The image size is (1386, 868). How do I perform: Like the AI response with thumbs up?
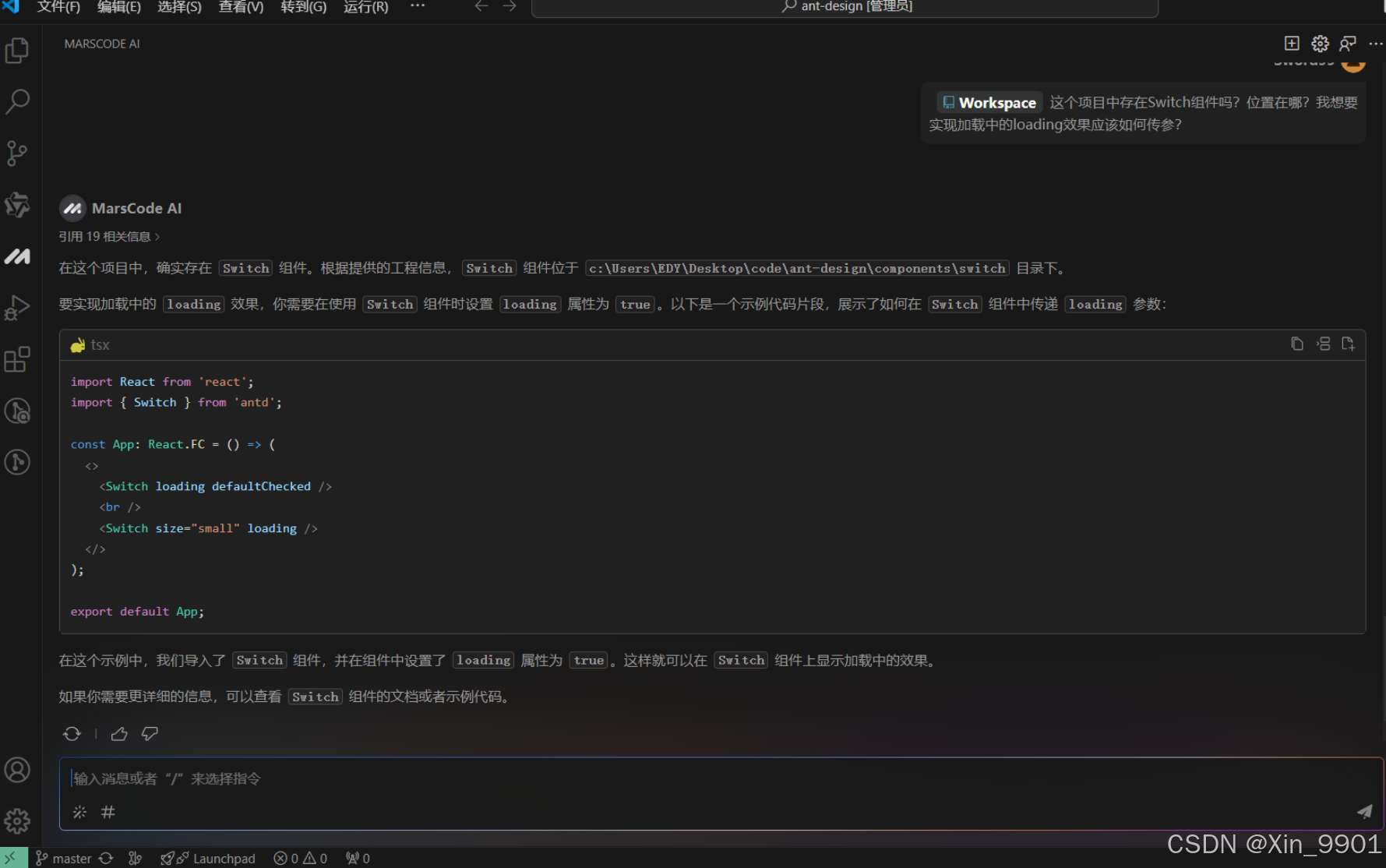pyautogui.click(x=119, y=734)
